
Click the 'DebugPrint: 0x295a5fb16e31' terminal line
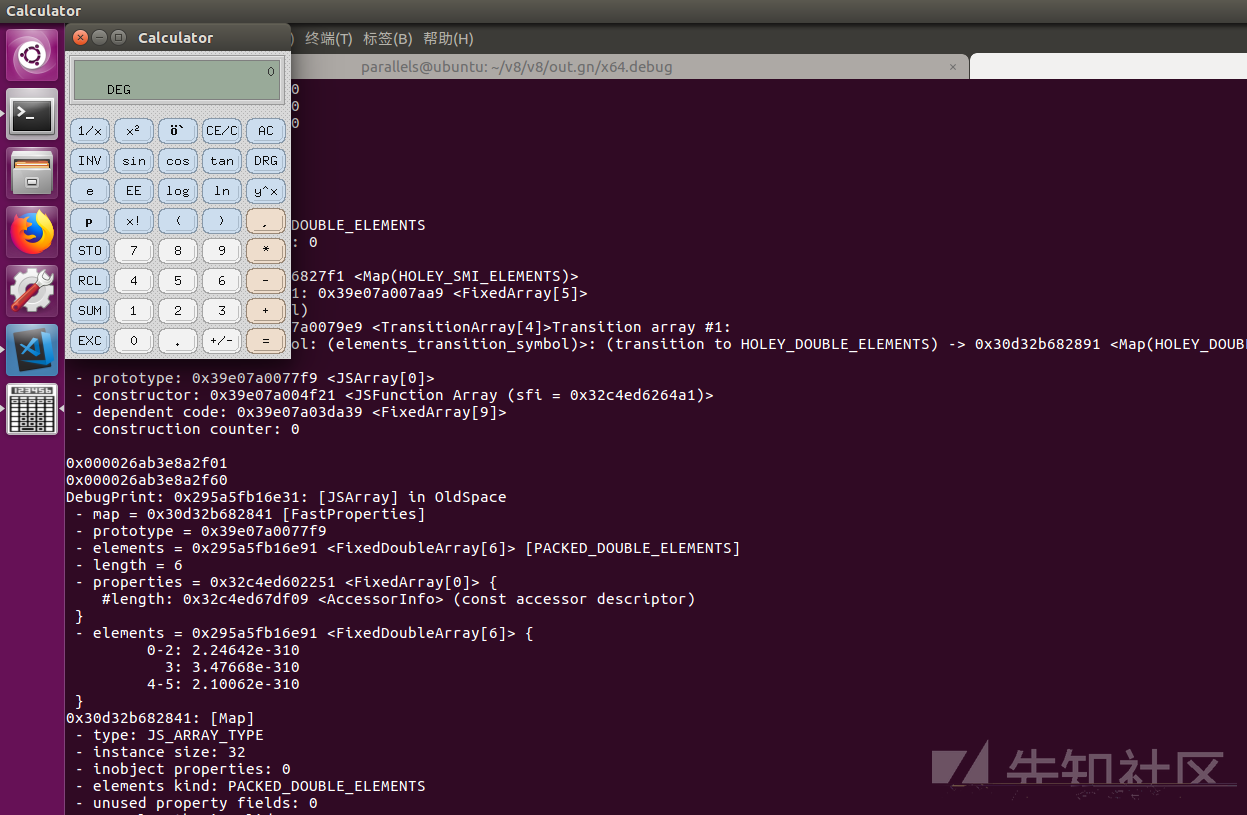coord(286,497)
